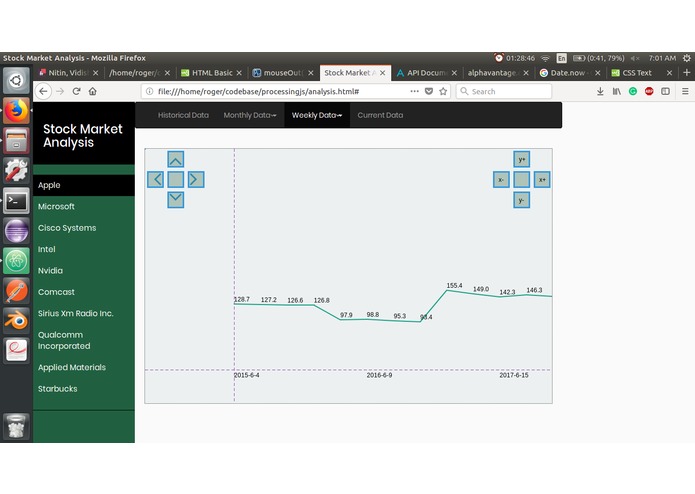Viewport: 695px width, 494px height.
Task: Click the red Adblock extension icon
Action: pyautogui.click(x=649, y=91)
